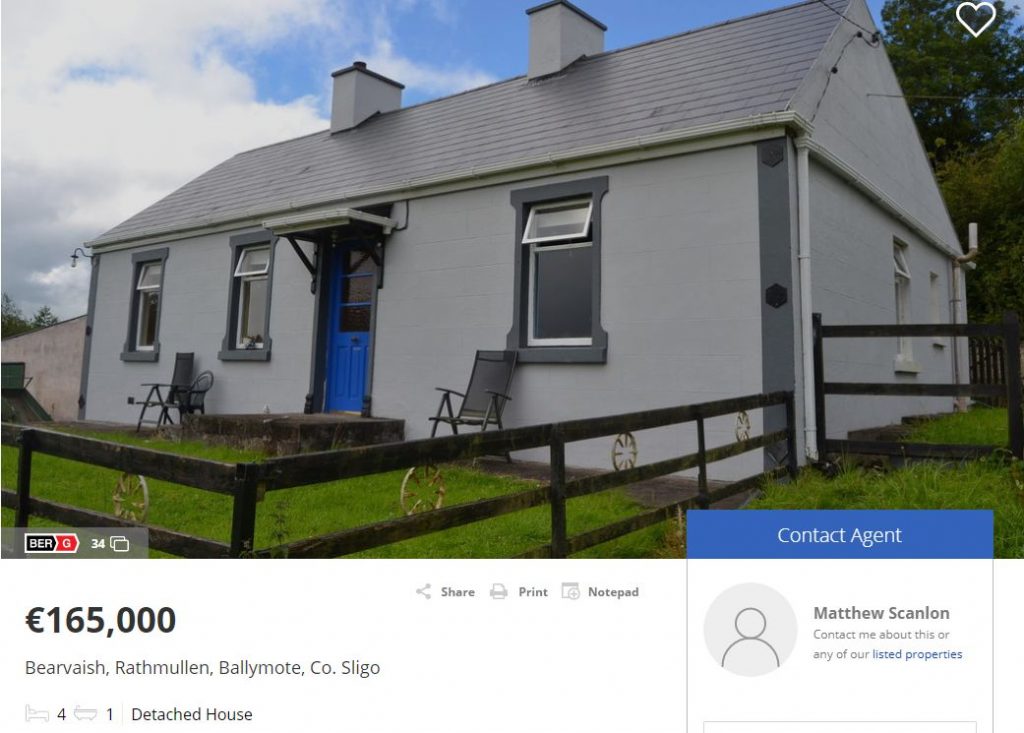The width and height of the screenshot is (1024, 733).
Task: Open the listed properties link
Action: click(917, 654)
